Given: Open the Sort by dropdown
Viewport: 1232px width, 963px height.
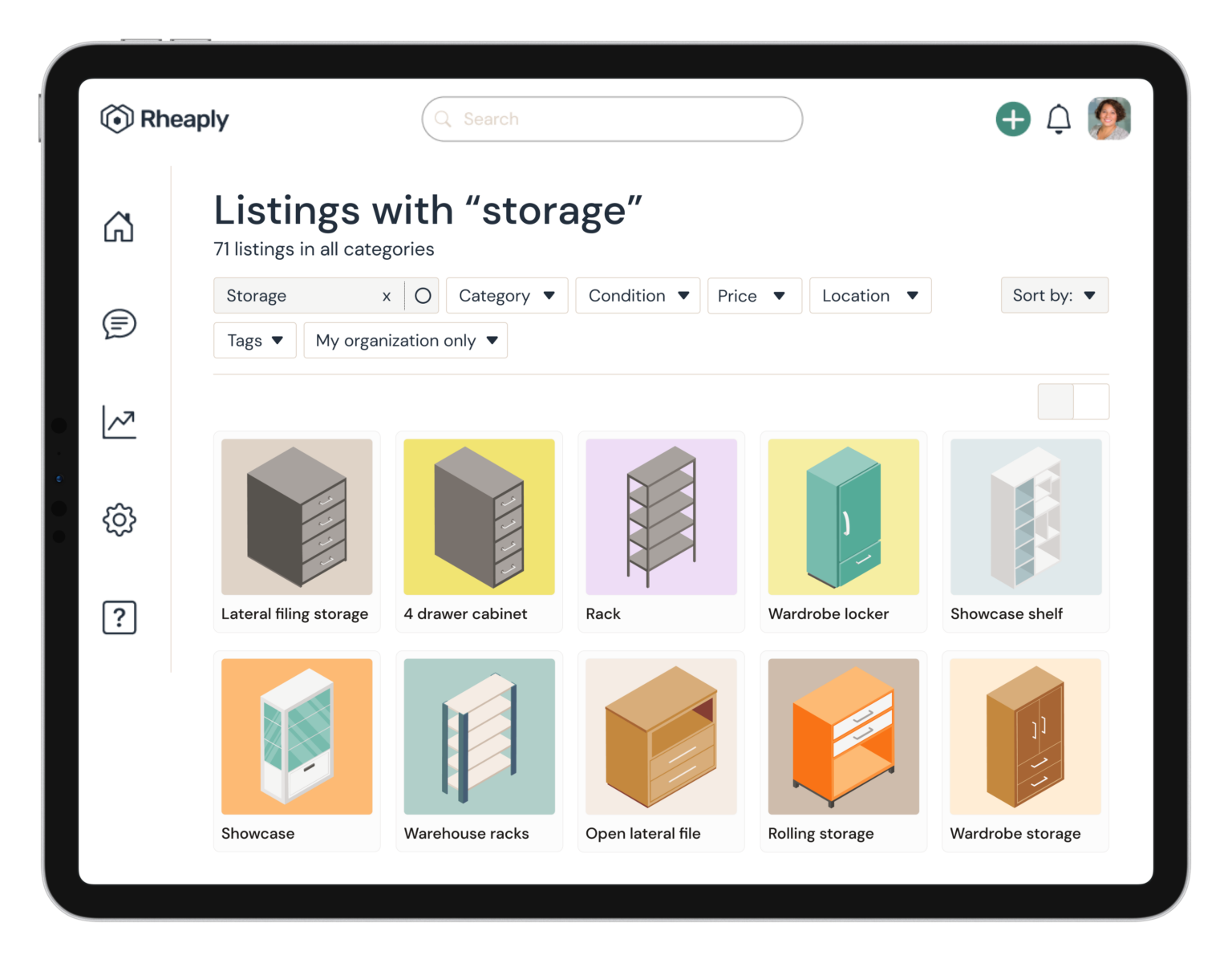Looking at the screenshot, I should [x=1054, y=295].
